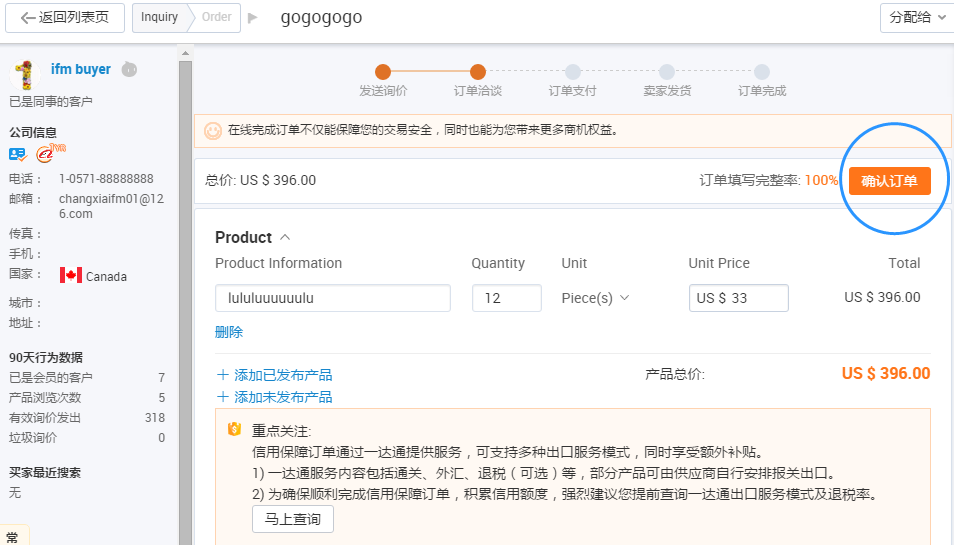This screenshot has height=545, width=954.
Task: Click the 添加已发布产品 link
Action: pyautogui.click(x=274, y=375)
